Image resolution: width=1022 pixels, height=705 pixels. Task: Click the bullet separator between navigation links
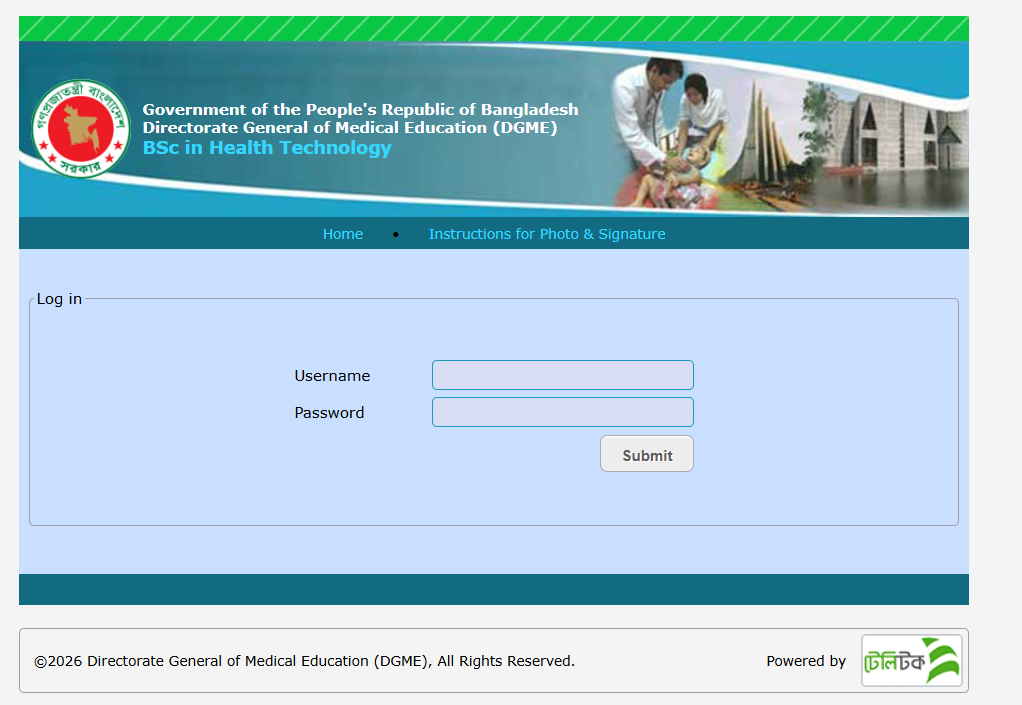pos(396,235)
